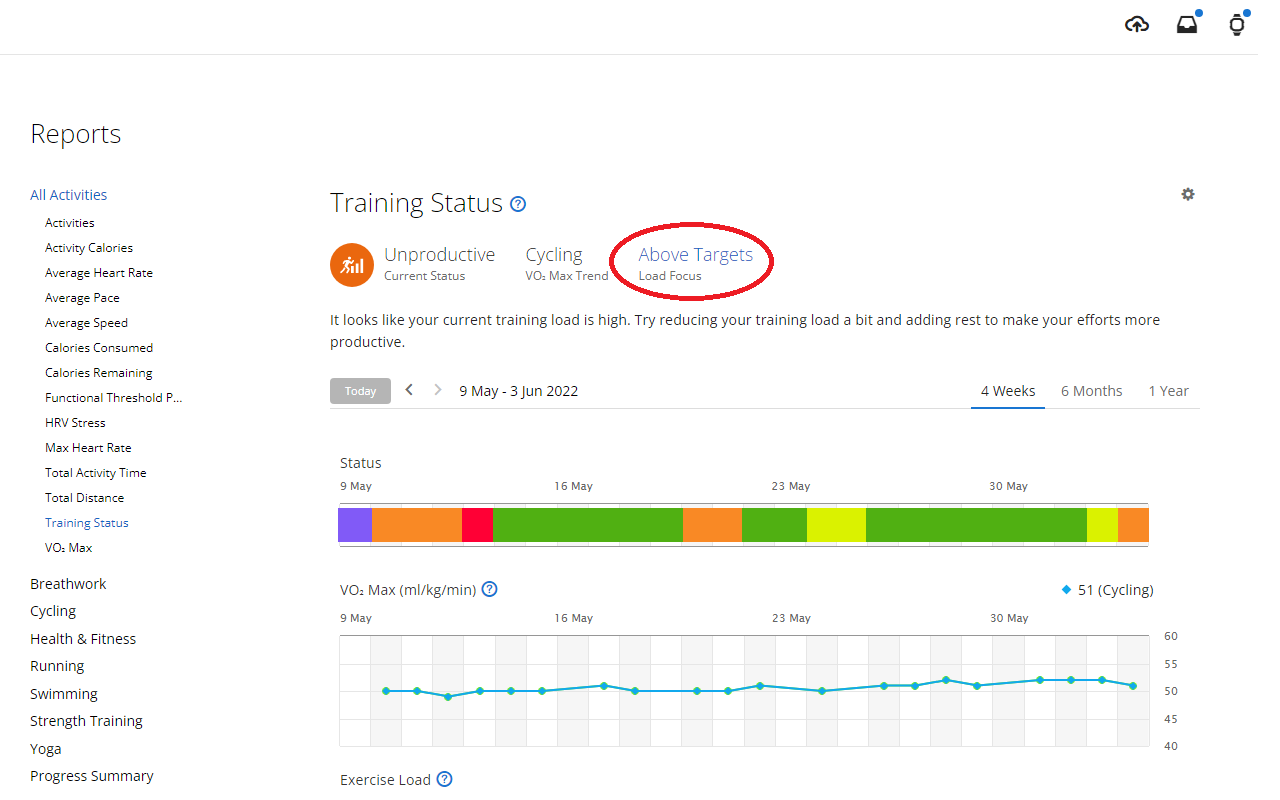Viewport: 1280px width, 800px height.
Task: Click the cloud upload icon
Action: (x=1137, y=25)
